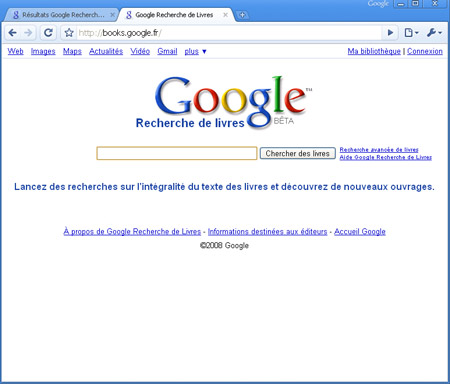Reload the page with the refresh icon
This screenshot has height=384, width=450.
point(48,33)
